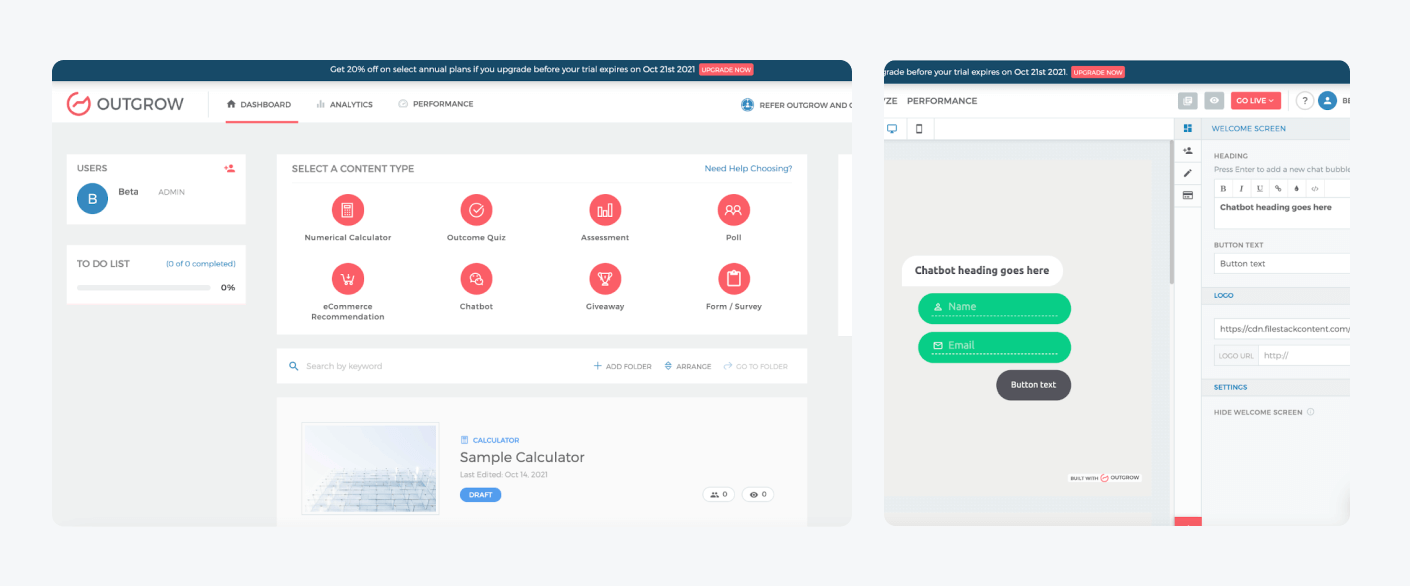Viewport: 1410px width, 586px height.
Task: Click the 0 of 0 completed link
Action: coord(201,264)
